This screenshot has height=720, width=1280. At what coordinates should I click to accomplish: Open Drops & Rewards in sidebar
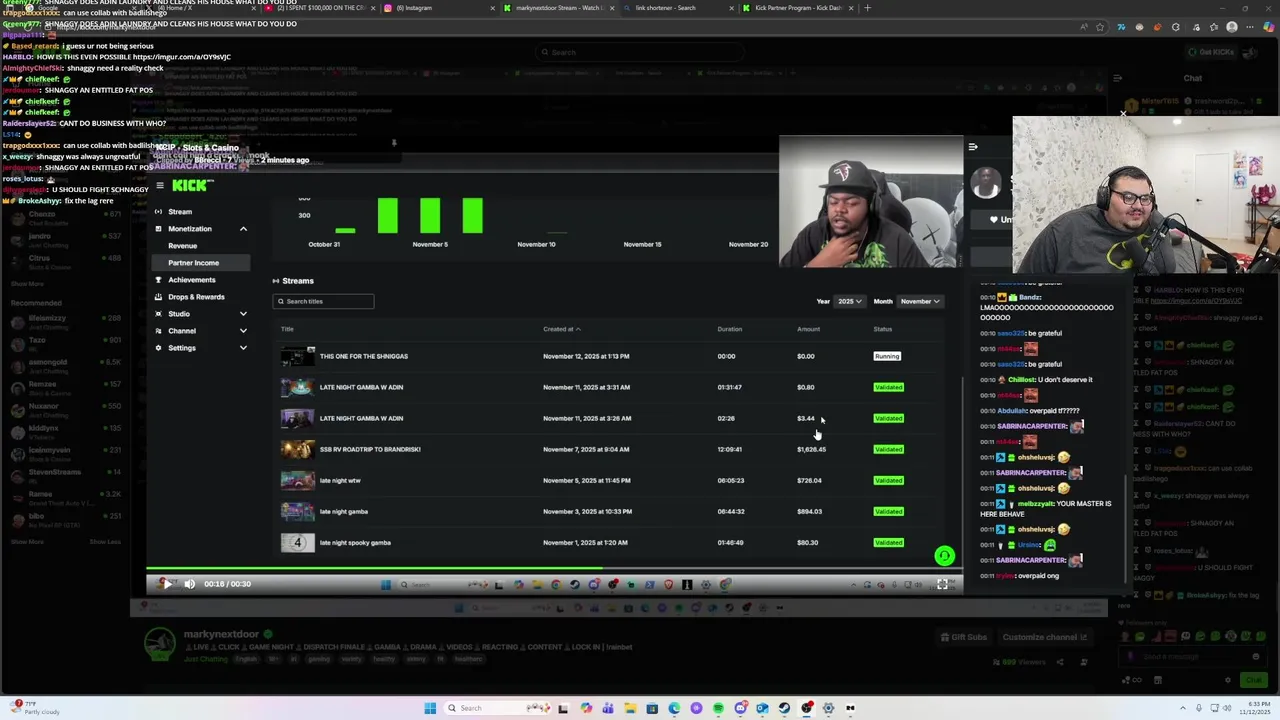click(196, 297)
